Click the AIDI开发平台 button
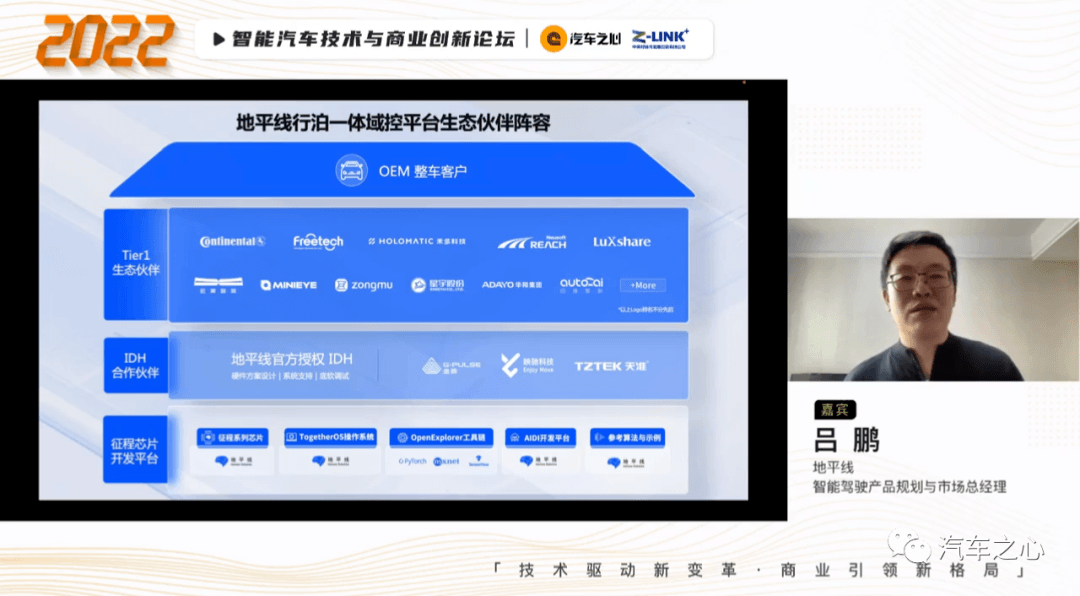The width and height of the screenshot is (1080, 596). [x=540, y=438]
